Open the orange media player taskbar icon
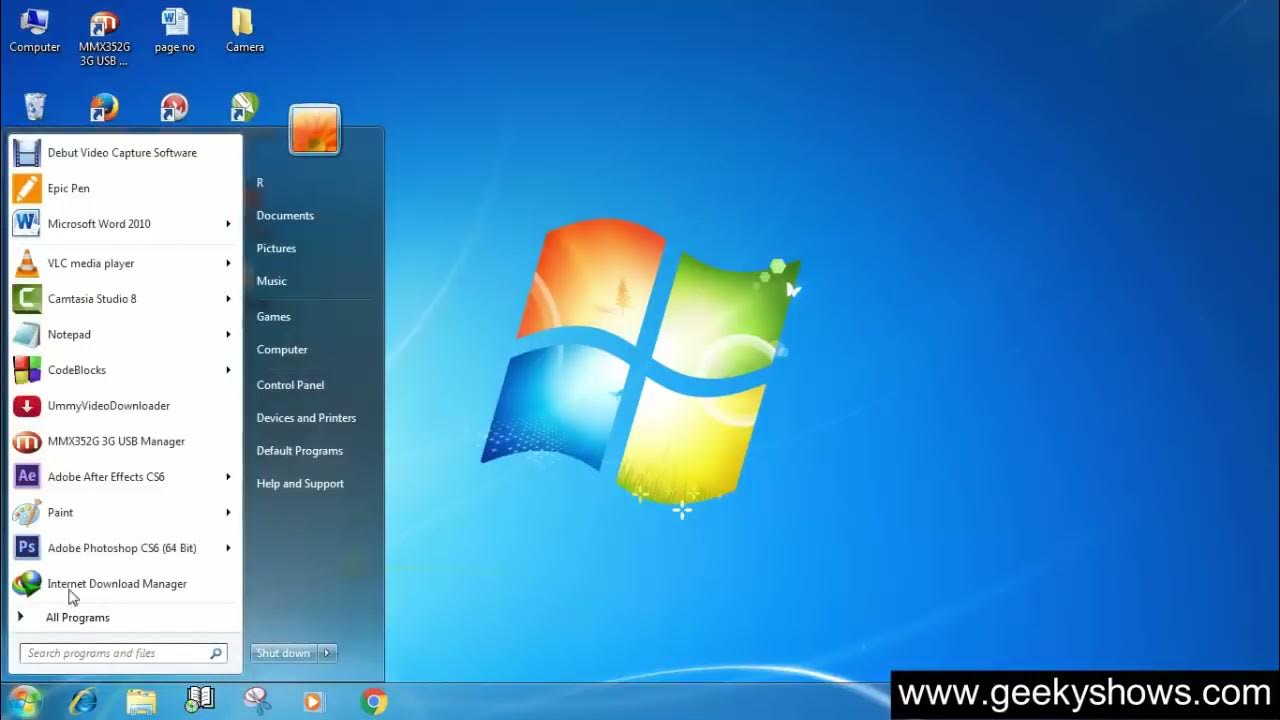Image resolution: width=1280 pixels, height=720 pixels. pos(313,702)
